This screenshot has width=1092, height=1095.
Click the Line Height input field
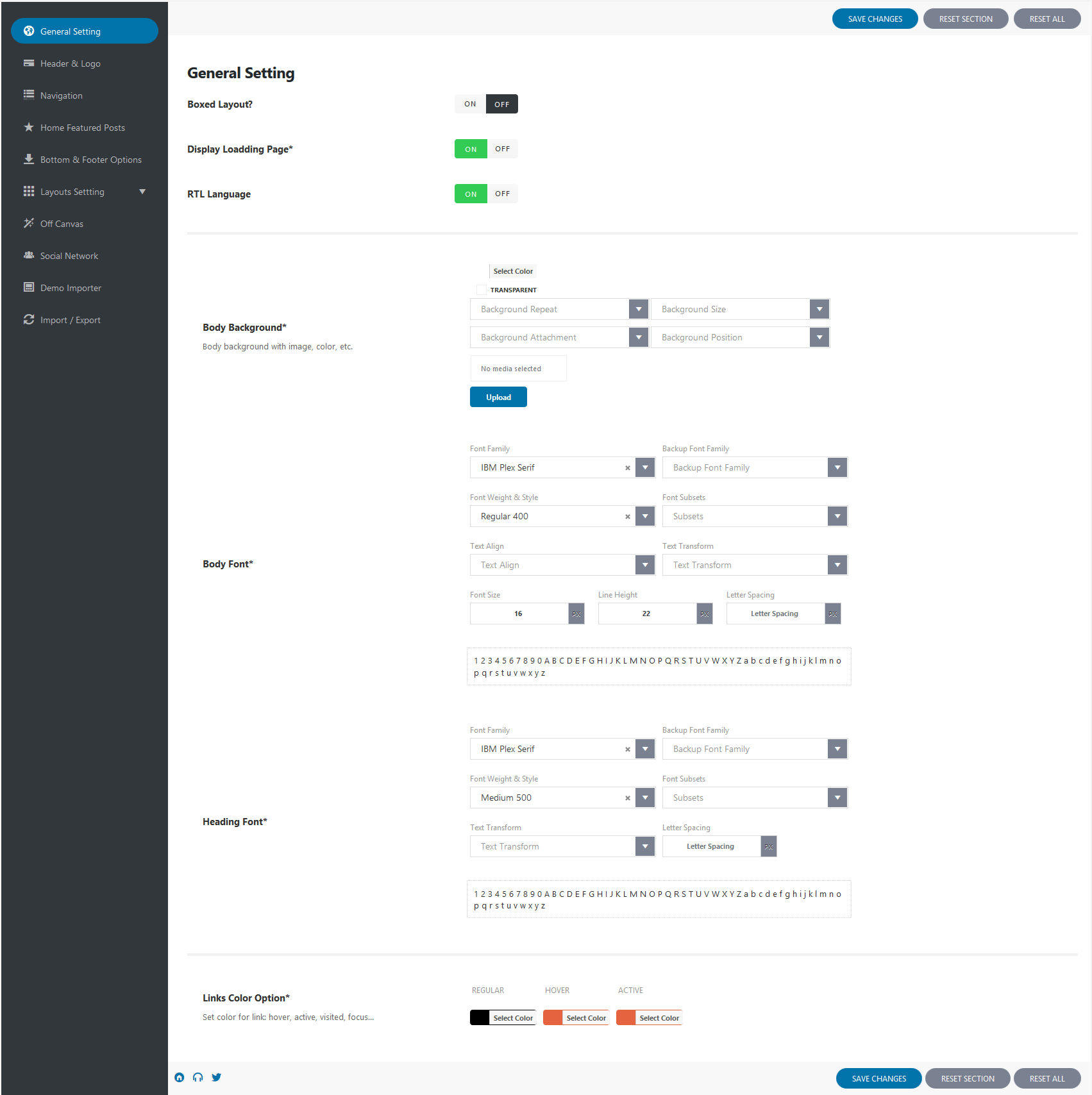[647, 614]
